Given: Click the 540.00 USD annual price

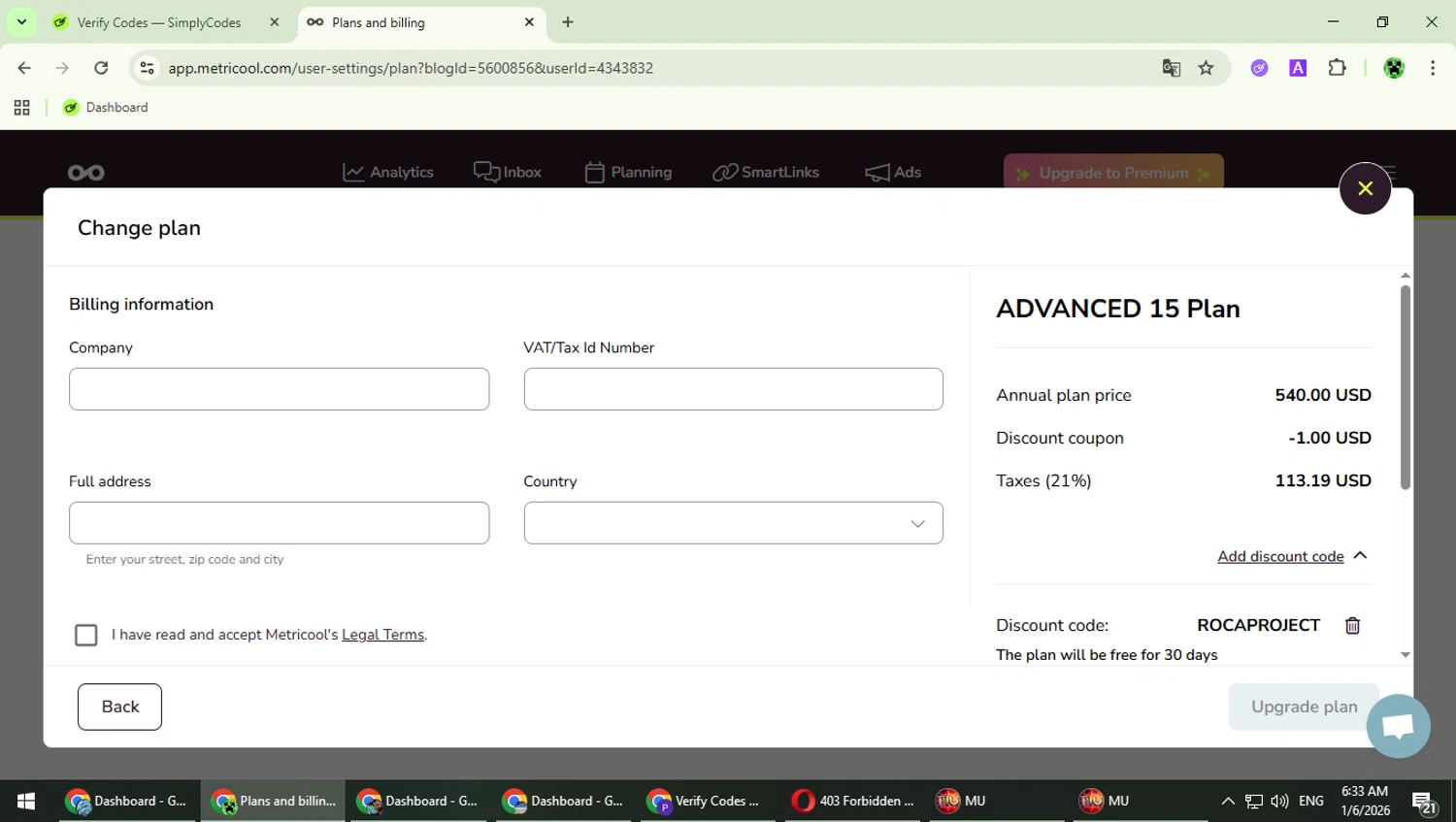Looking at the screenshot, I should pyautogui.click(x=1323, y=395).
